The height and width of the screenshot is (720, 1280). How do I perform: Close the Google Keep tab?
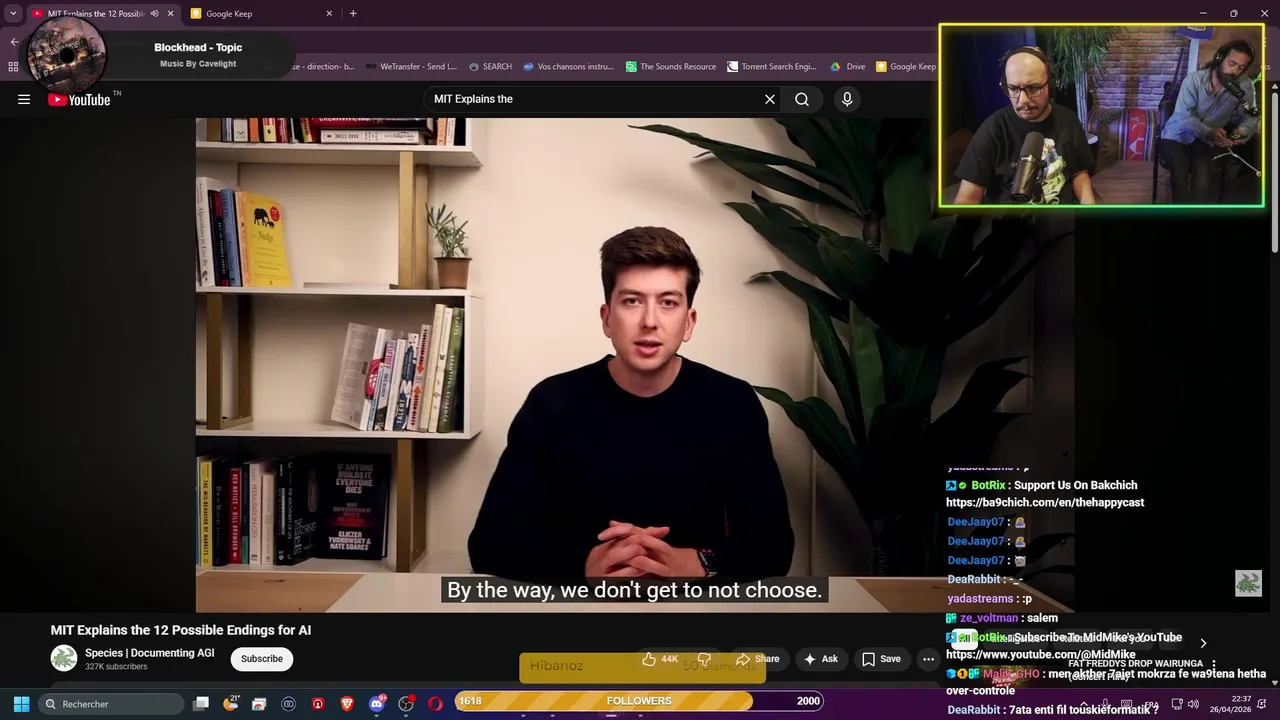[329, 13]
